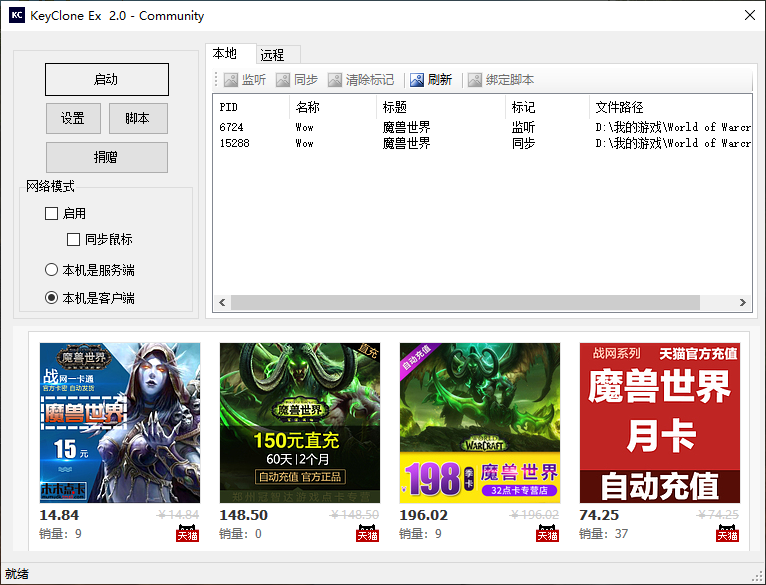Click the 148.50 price text
This screenshot has height=585, width=766.
coord(243,515)
